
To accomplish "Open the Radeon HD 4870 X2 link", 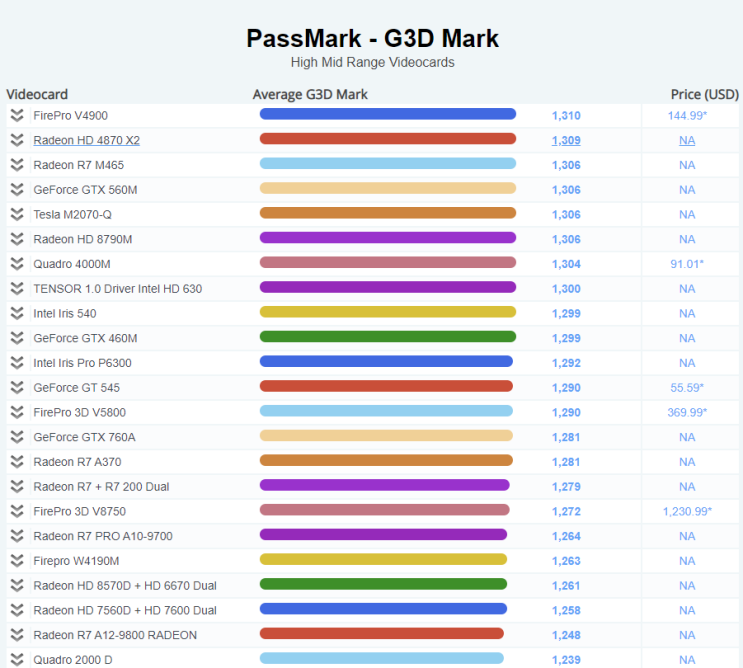I will pyautogui.click(x=86, y=140).
